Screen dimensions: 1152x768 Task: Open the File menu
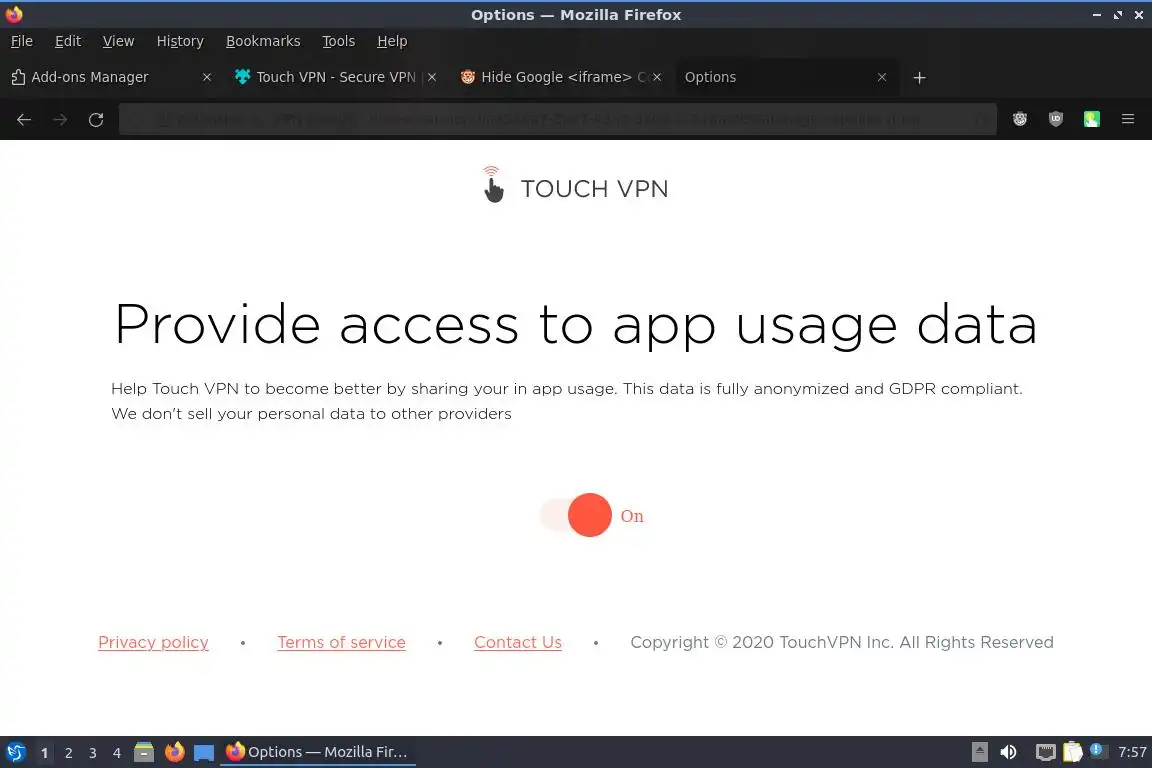coord(22,41)
